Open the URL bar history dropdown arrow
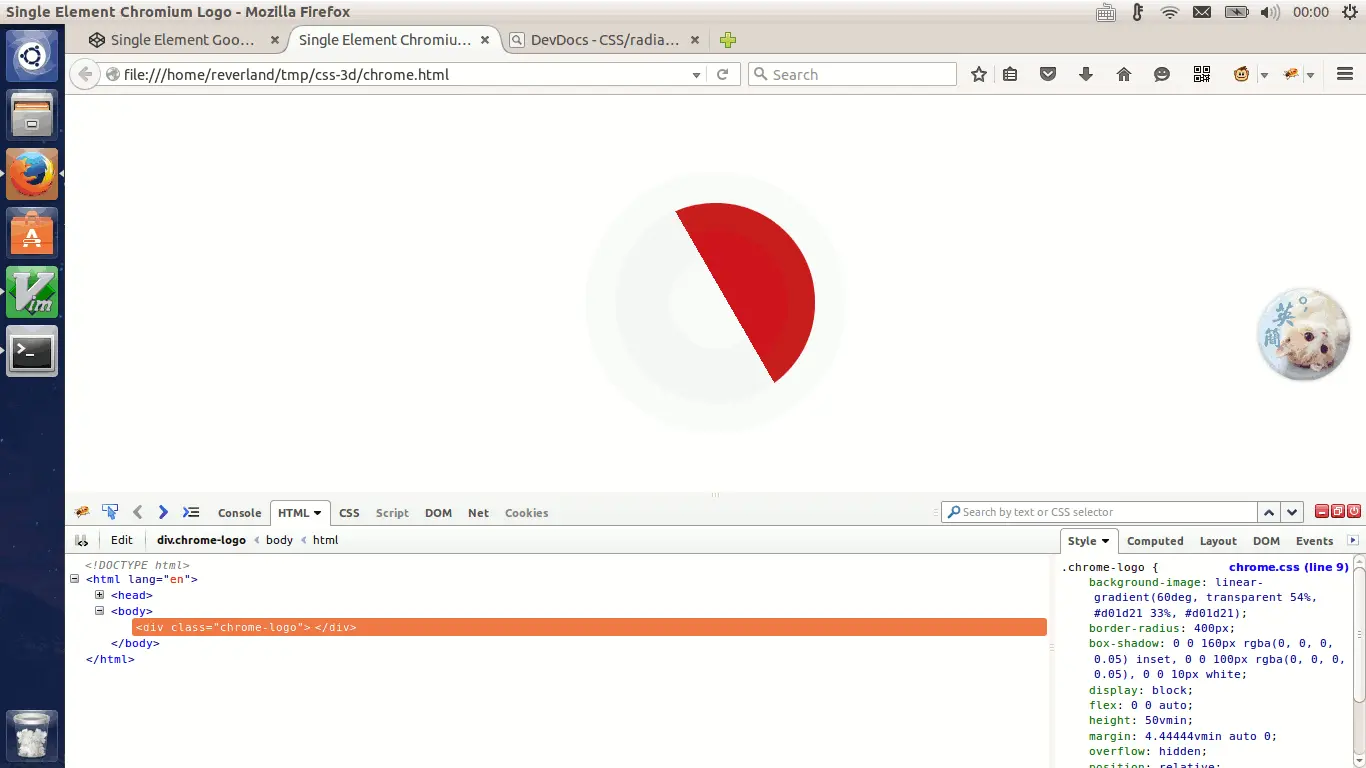Image resolution: width=1366 pixels, height=768 pixels. click(697, 75)
